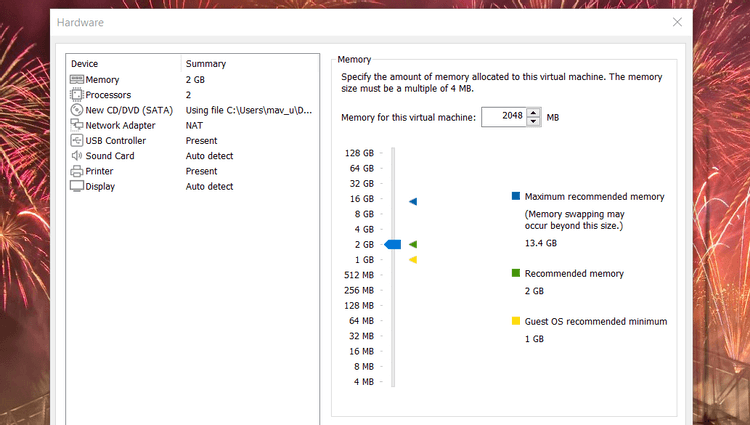
Task: Click the memory slider track near 128 GB
Action: pyautogui.click(x=393, y=153)
